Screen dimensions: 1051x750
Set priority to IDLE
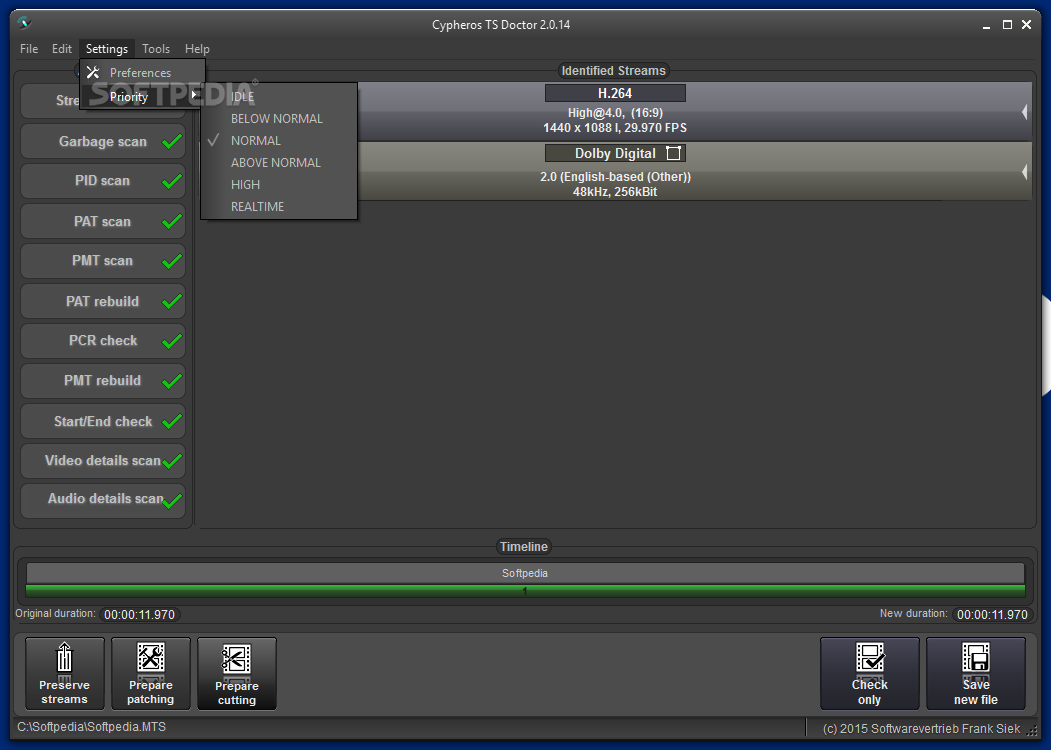point(279,97)
